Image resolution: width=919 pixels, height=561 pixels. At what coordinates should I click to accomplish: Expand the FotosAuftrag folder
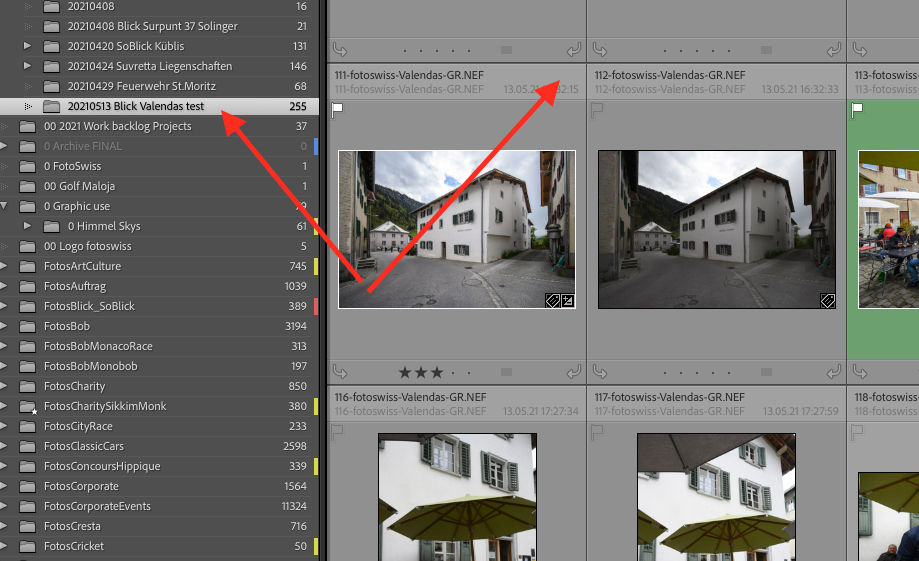[x=4, y=285]
